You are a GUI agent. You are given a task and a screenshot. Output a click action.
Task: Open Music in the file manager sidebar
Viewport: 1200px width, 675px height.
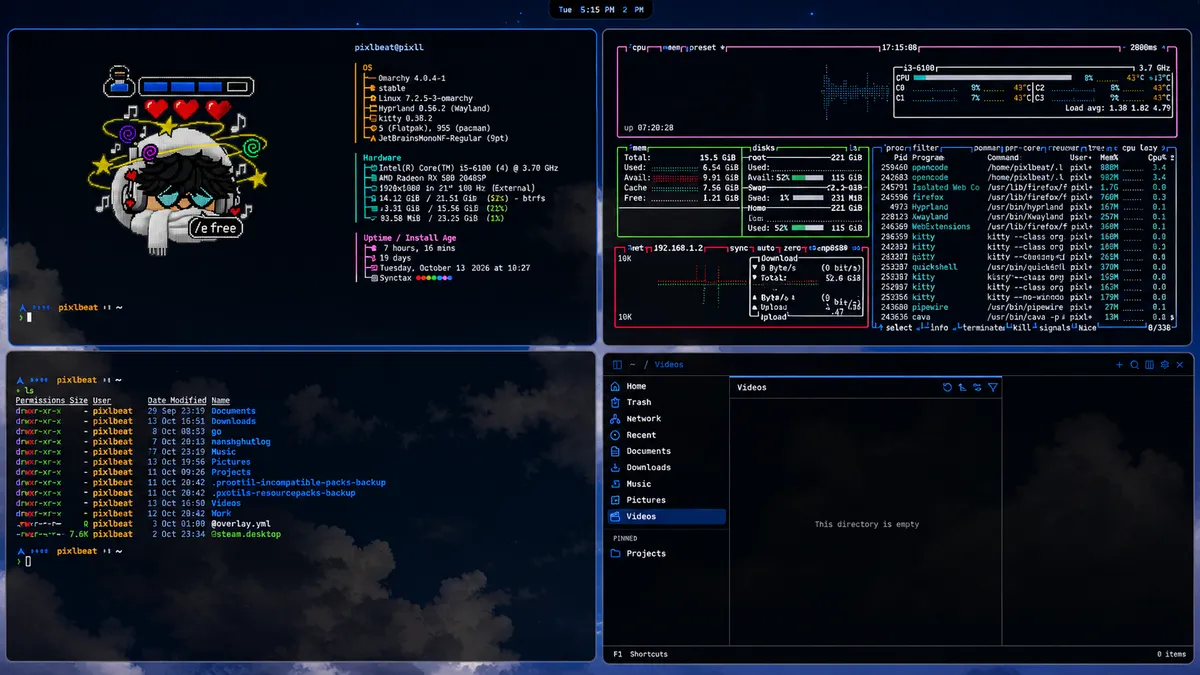click(667, 484)
